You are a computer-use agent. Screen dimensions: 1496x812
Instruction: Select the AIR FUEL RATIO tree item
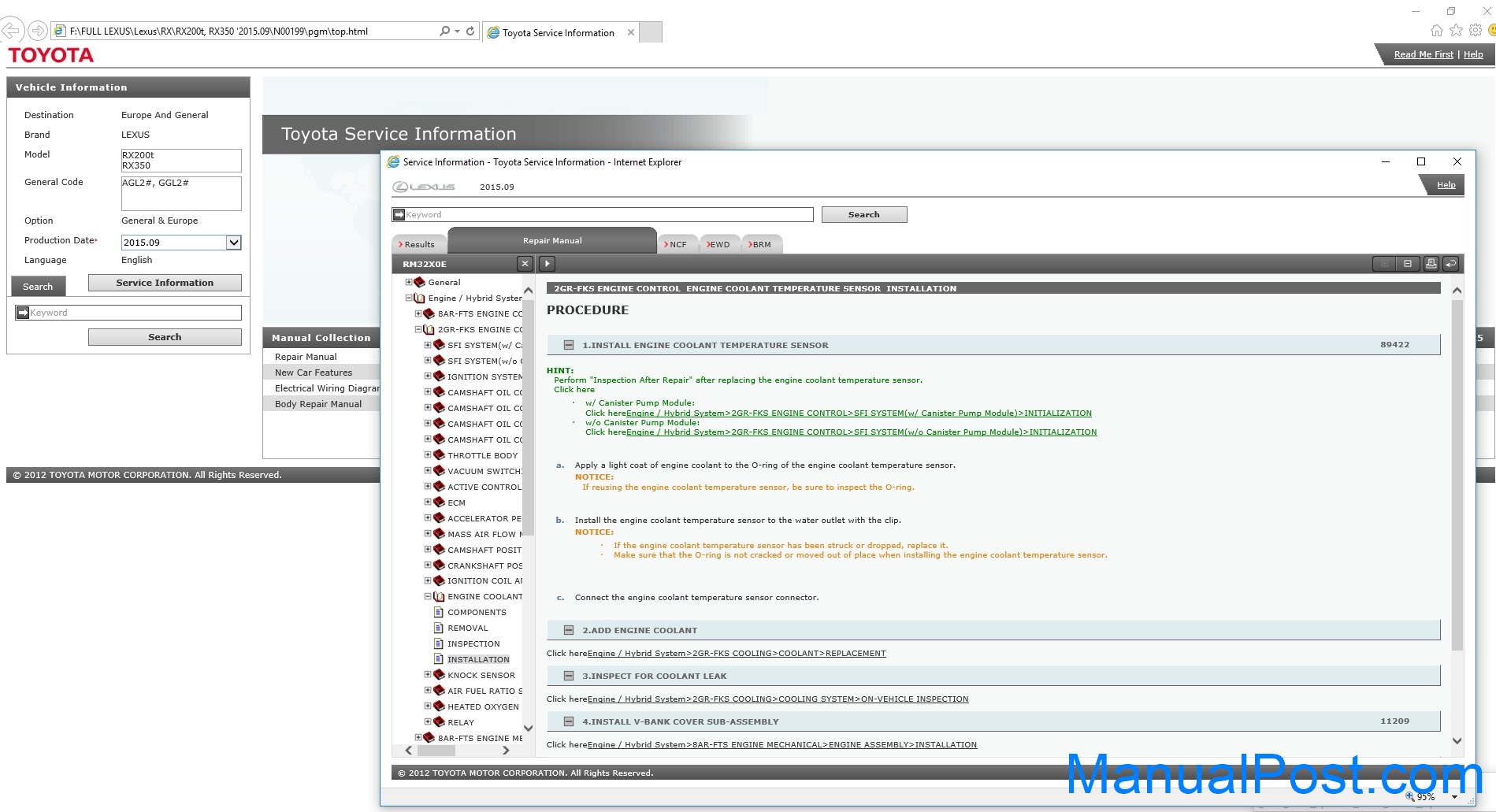click(x=484, y=691)
